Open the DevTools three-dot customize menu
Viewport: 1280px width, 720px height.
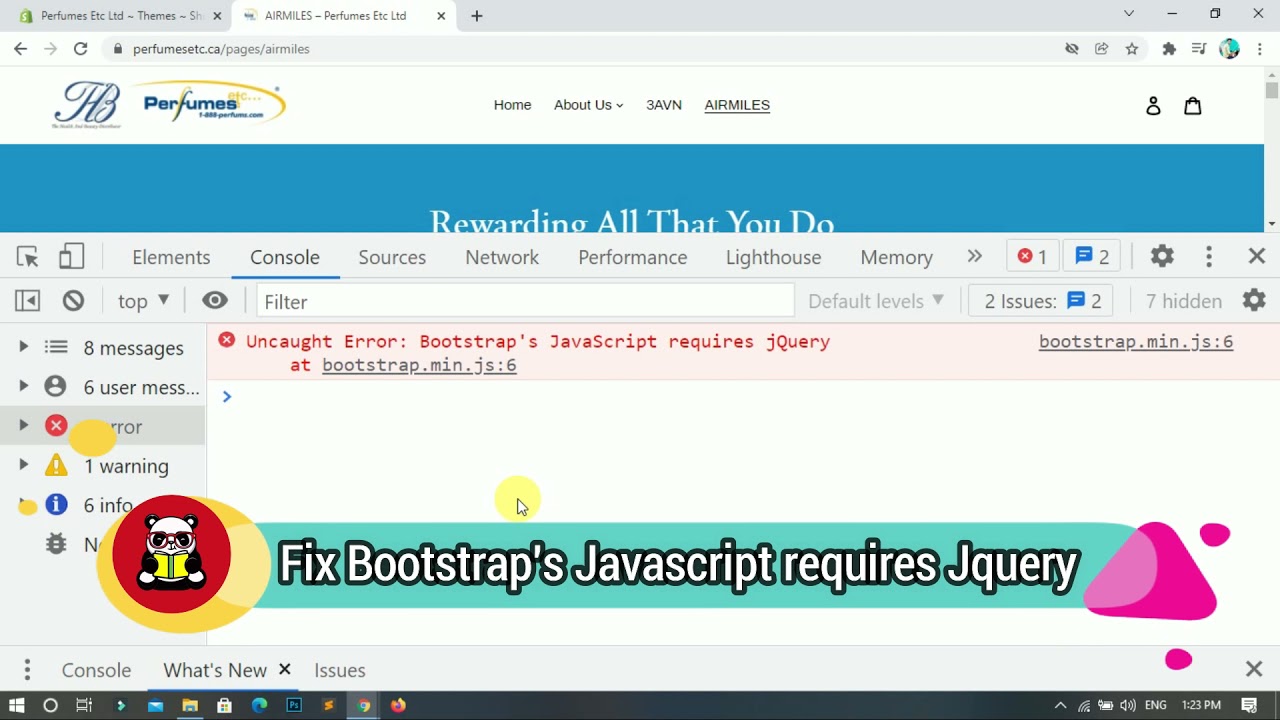[1209, 257]
